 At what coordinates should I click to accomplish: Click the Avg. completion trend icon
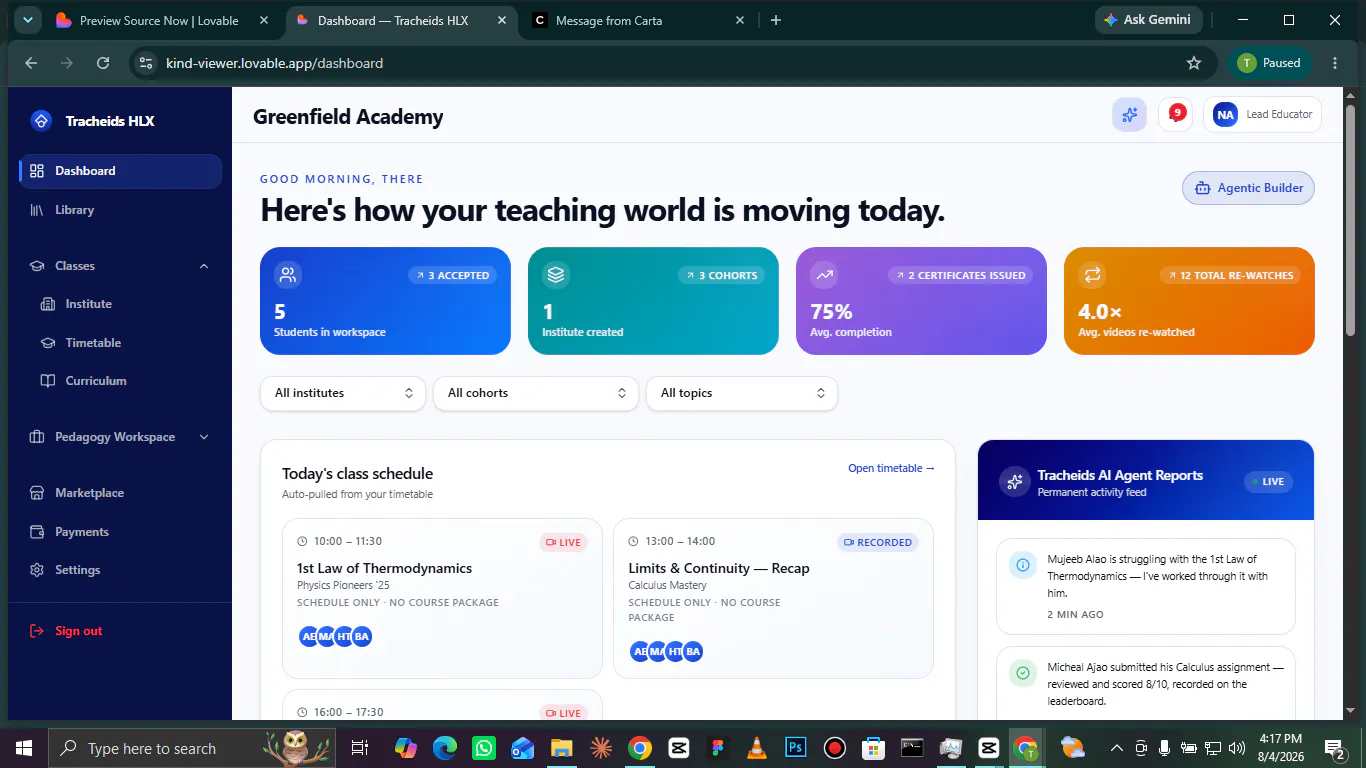pyautogui.click(x=824, y=274)
